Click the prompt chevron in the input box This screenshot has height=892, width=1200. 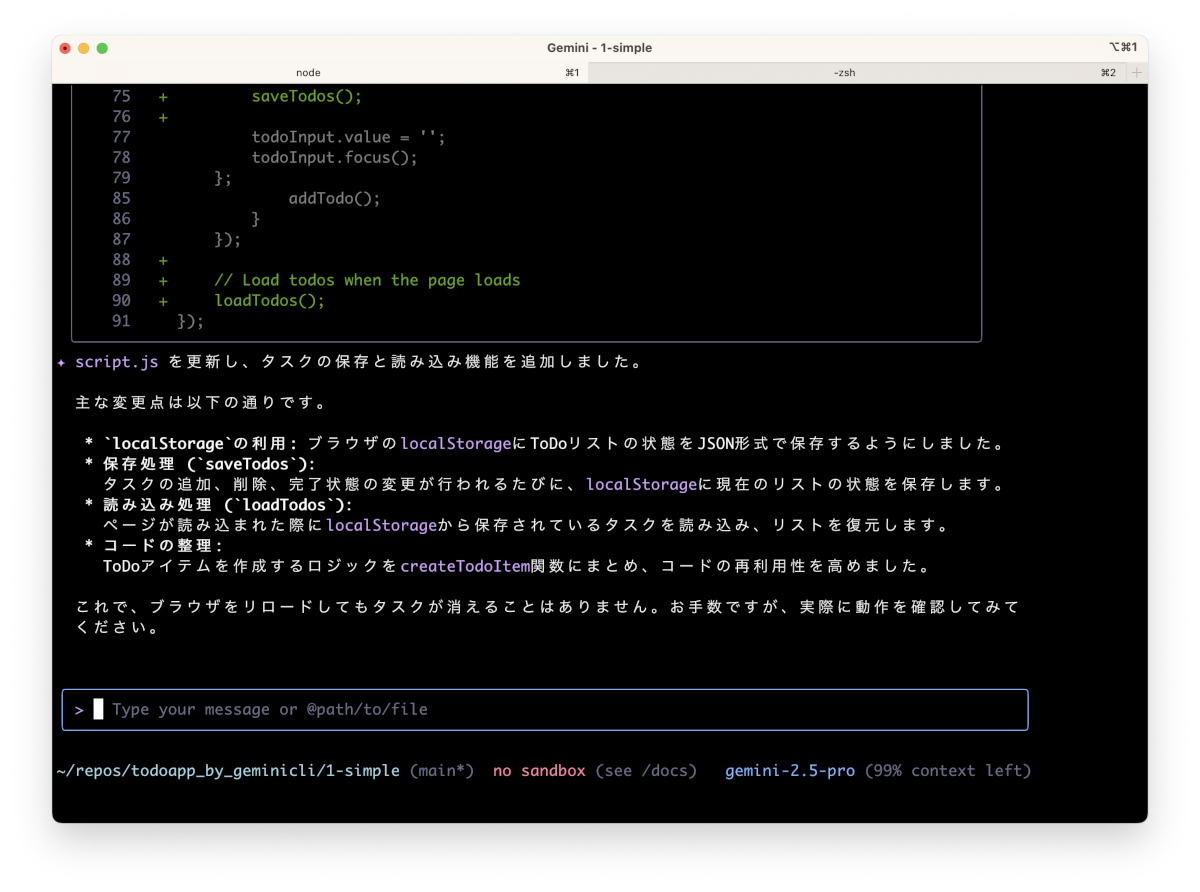coord(79,710)
